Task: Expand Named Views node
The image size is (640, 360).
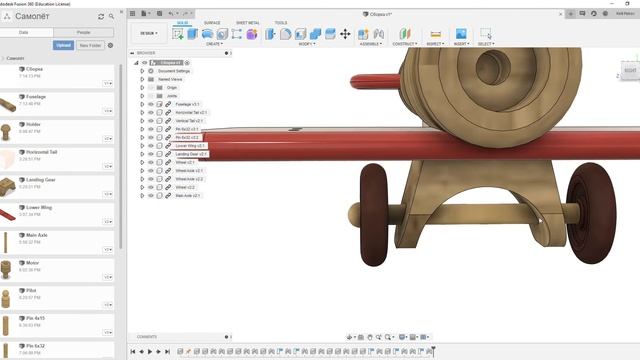Action: (142, 79)
